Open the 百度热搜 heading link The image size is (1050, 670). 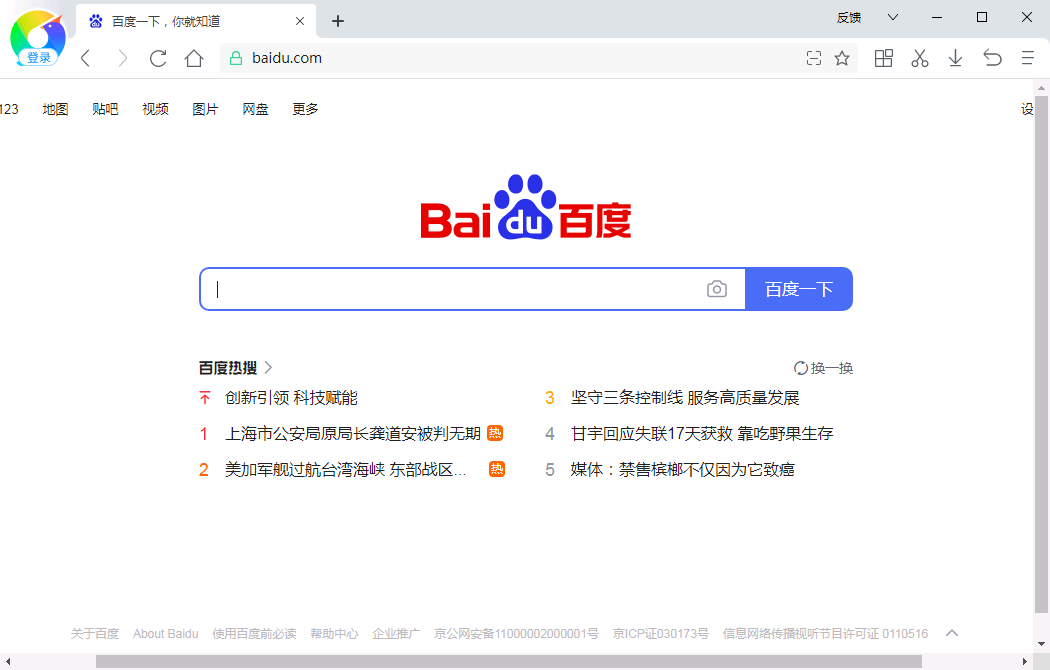pos(228,367)
